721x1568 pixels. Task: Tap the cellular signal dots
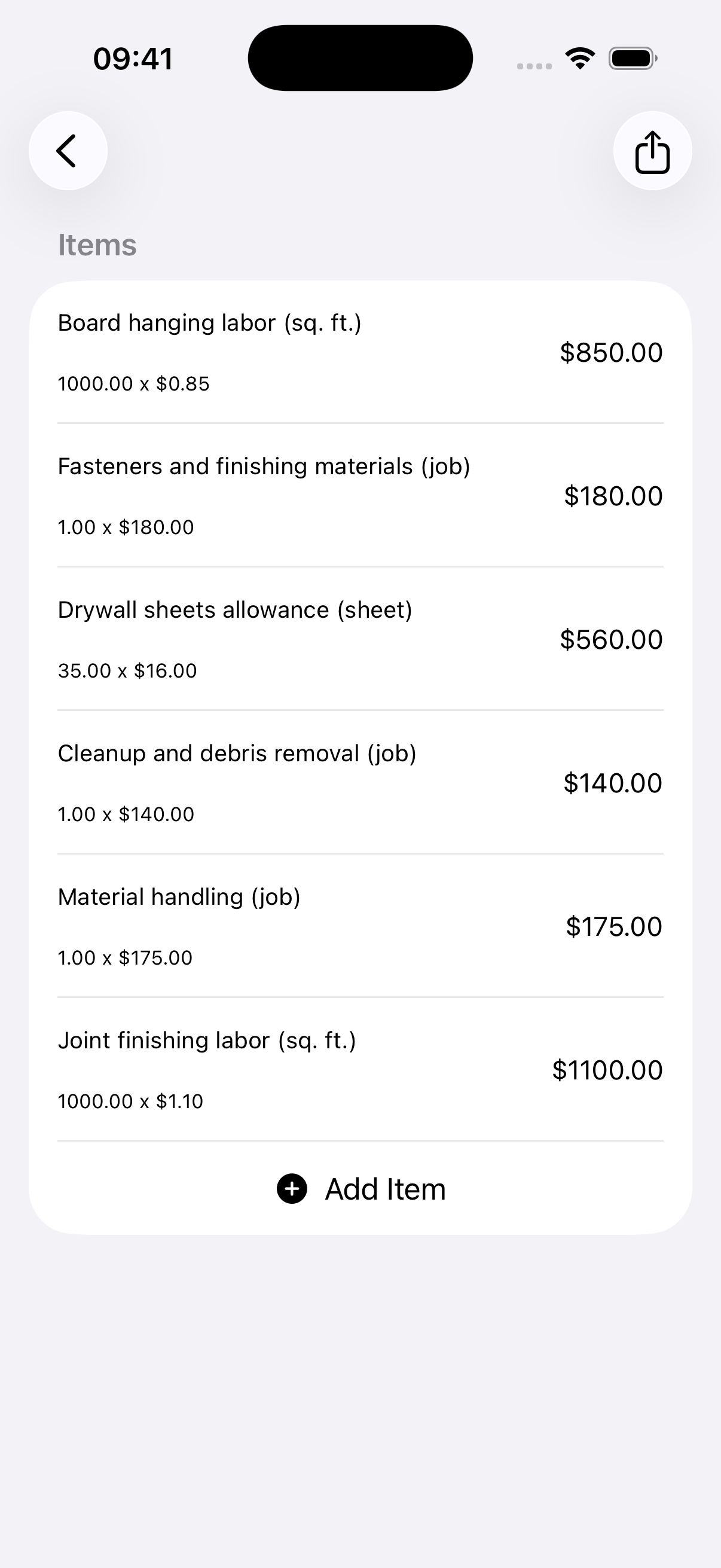[x=534, y=66]
